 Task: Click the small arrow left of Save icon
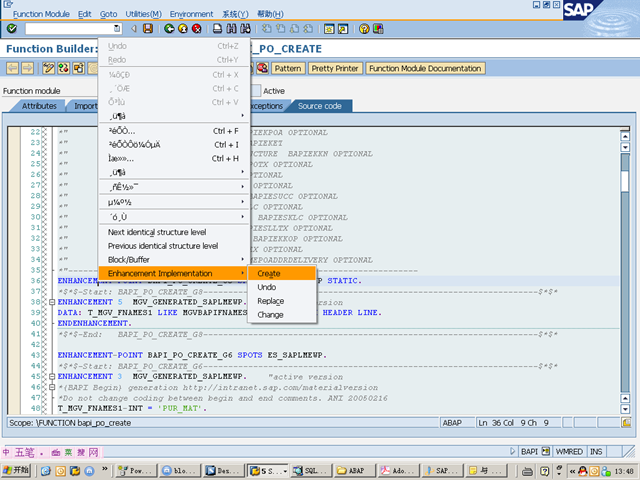(x=133, y=29)
